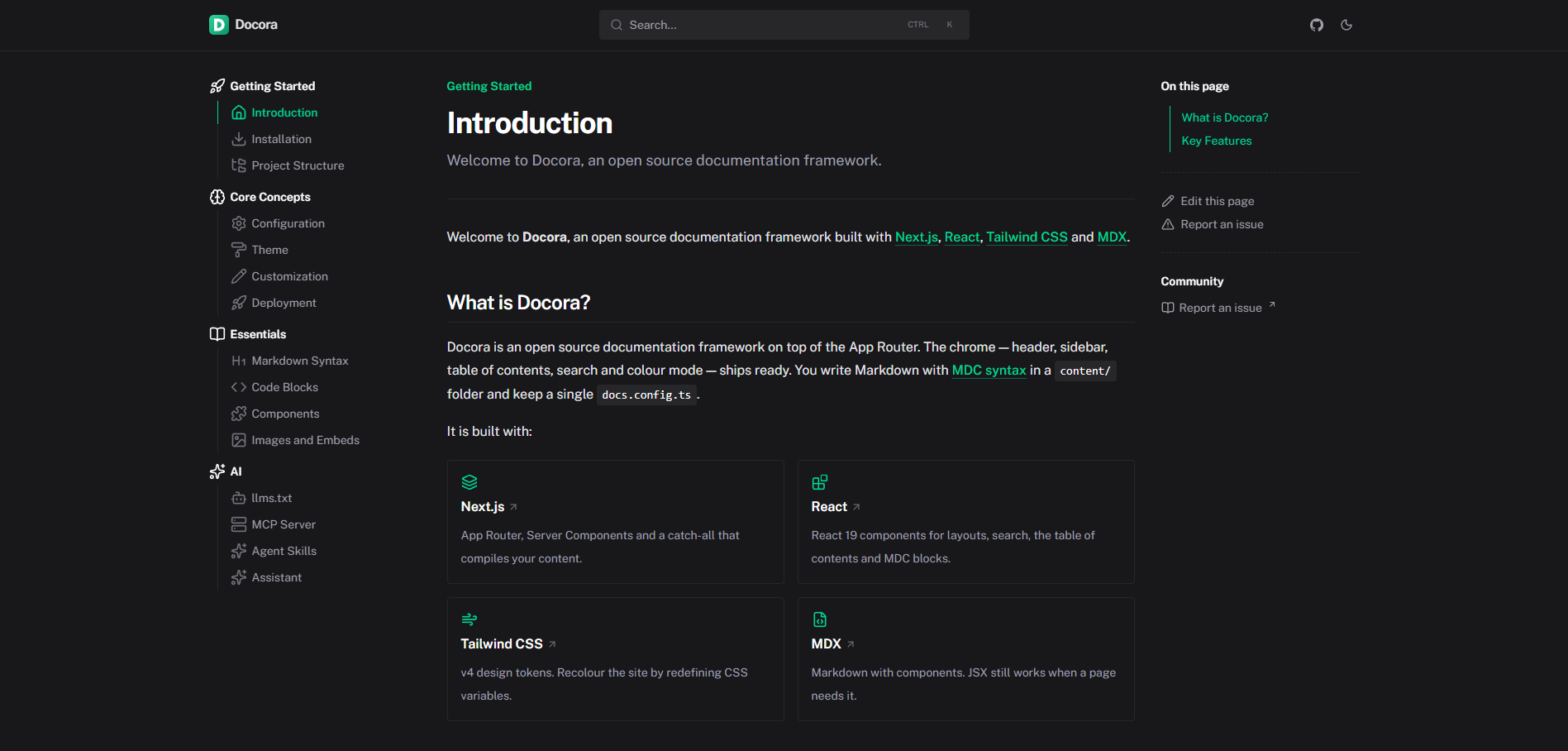Viewport: 1568px width, 751px height.
Task: Click the robot icon beside llms.txt
Action: (x=239, y=498)
